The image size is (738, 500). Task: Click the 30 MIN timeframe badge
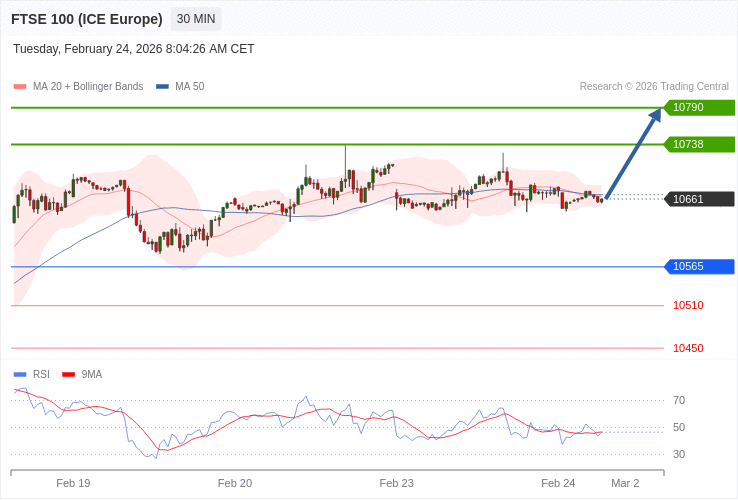(196, 19)
